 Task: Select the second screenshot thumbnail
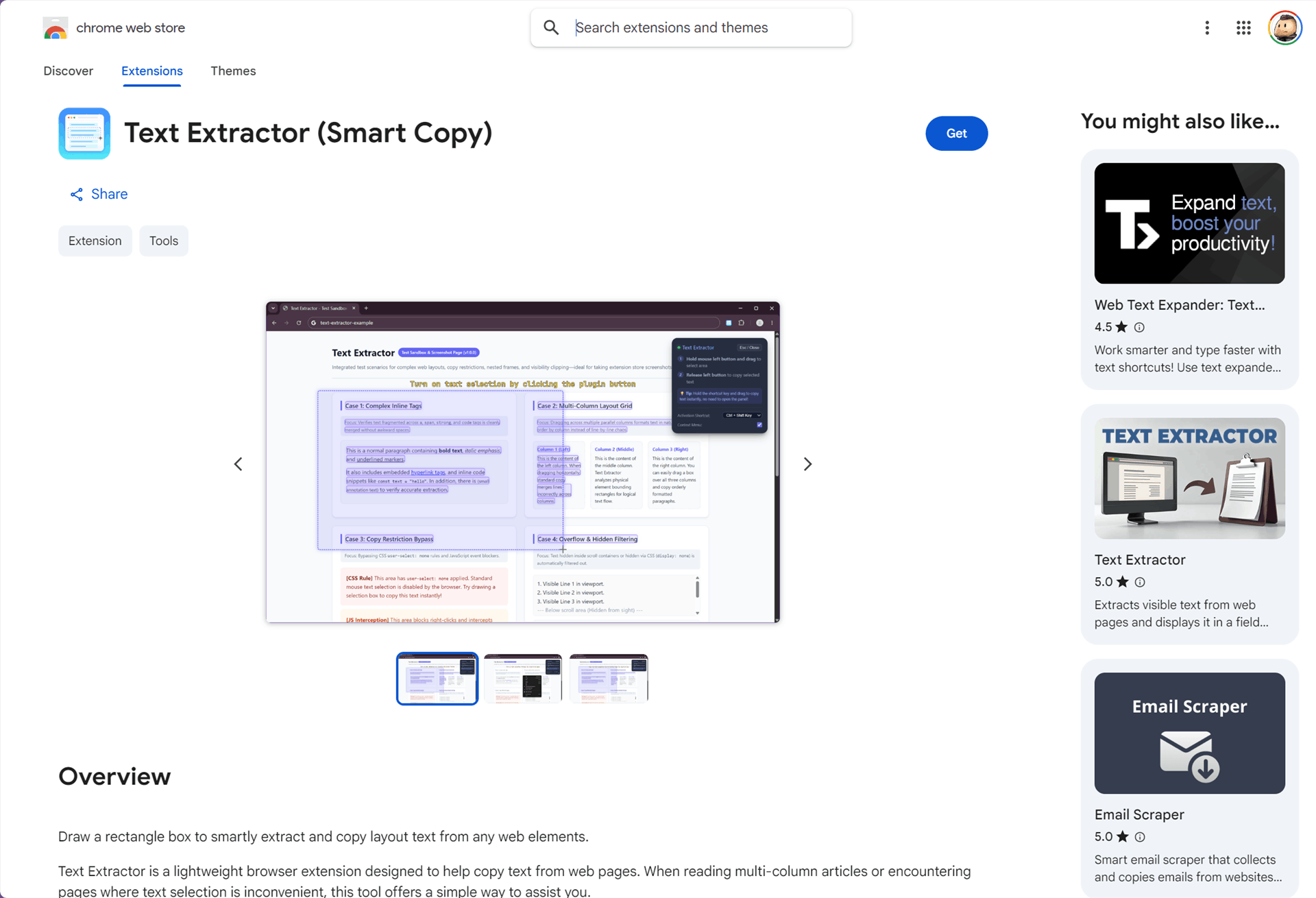523,679
